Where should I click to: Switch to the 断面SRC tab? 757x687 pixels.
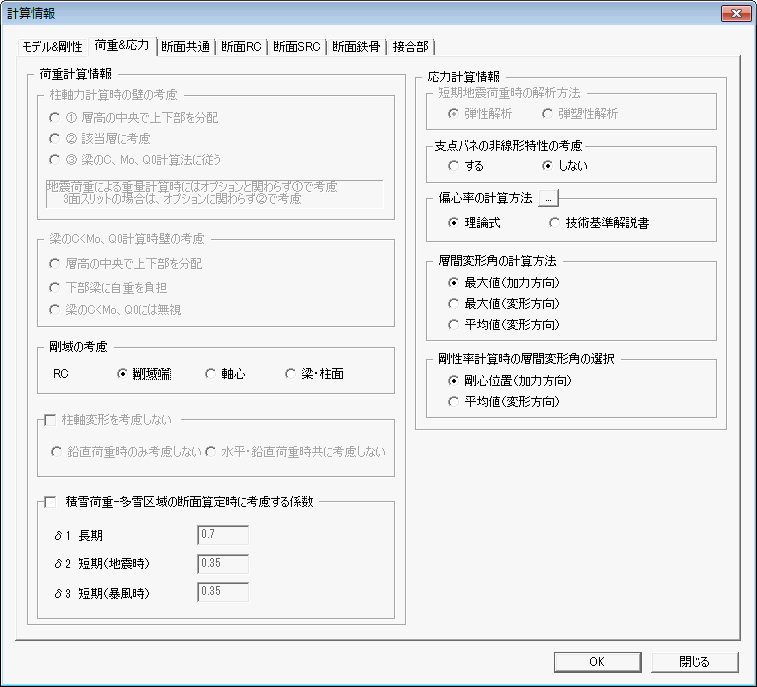click(x=298, y=48)
